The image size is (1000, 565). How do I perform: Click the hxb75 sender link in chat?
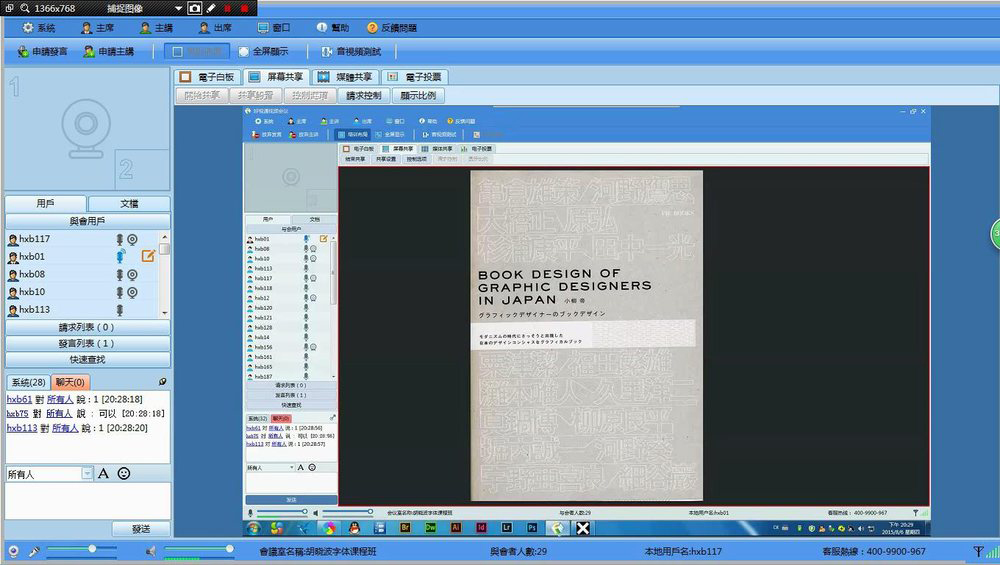point(18,414)
